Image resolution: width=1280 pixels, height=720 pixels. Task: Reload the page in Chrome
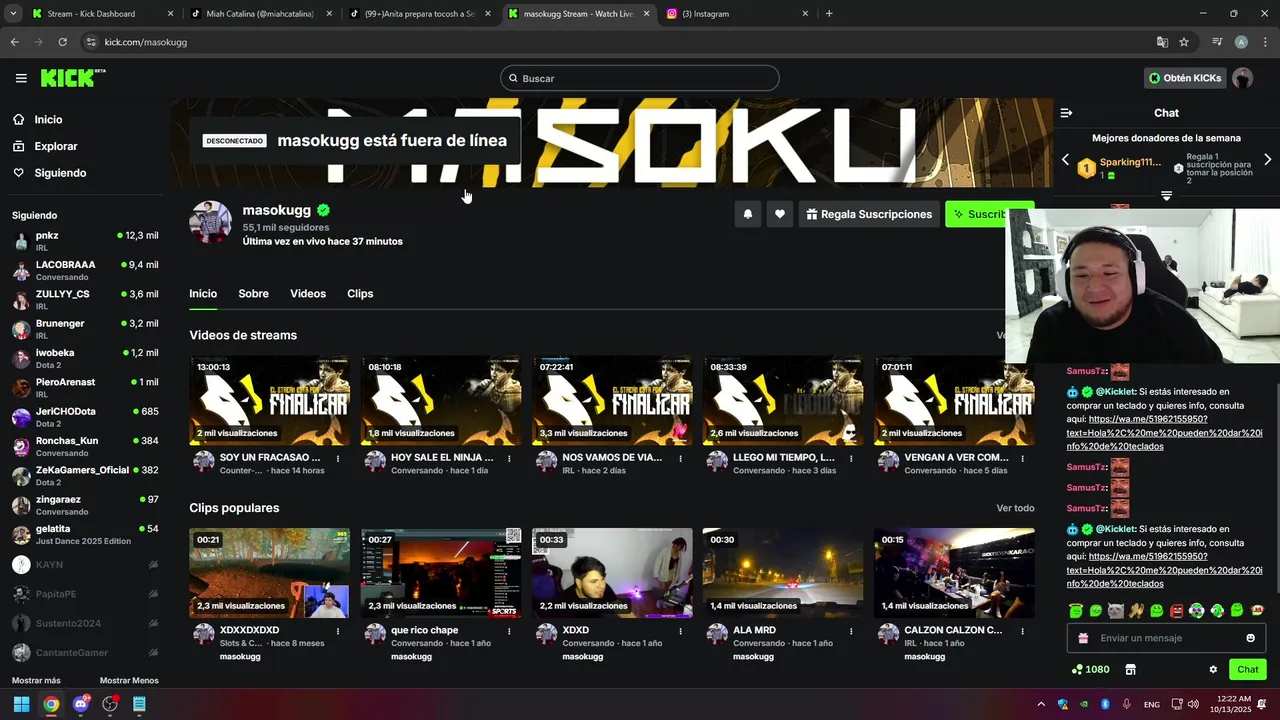coord(62,42)
